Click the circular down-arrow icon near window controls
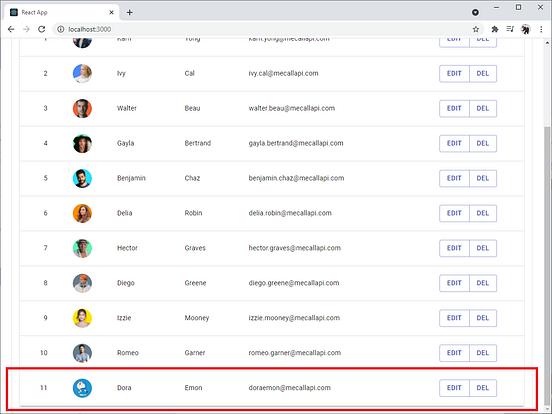 [475, 13]
